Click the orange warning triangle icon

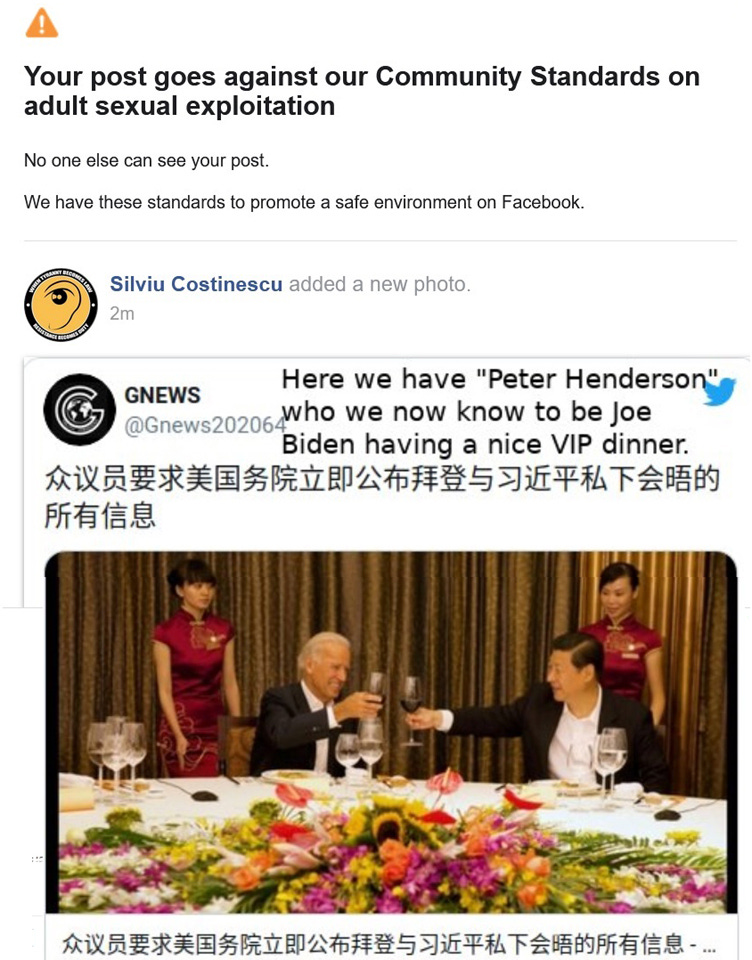[42, 23]
